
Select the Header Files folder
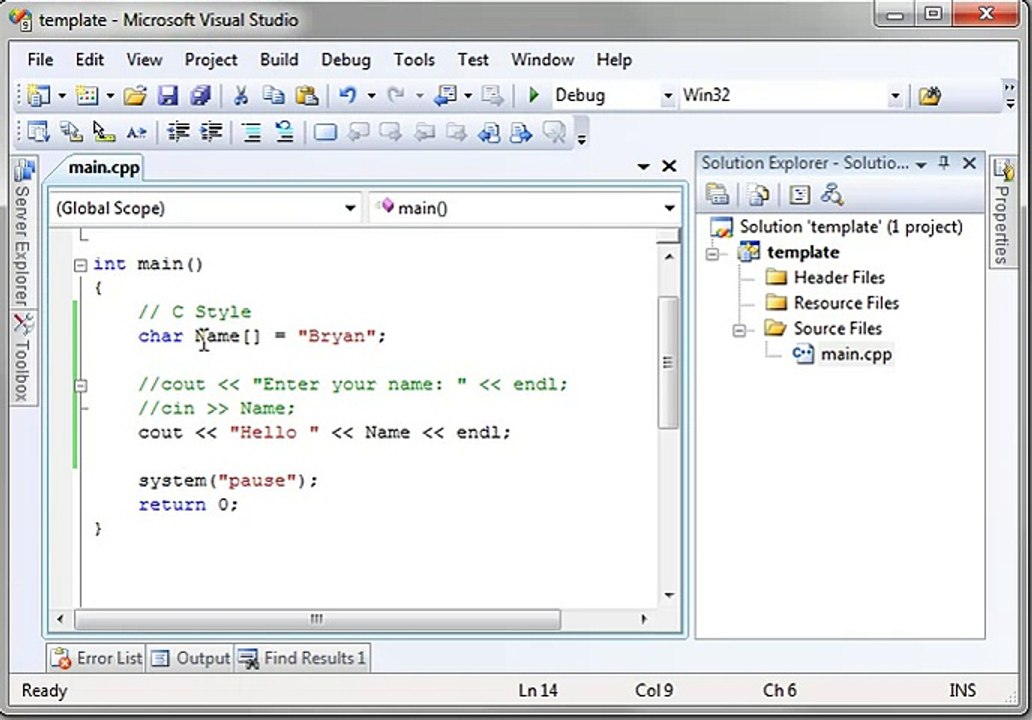[x=838, y=278]
